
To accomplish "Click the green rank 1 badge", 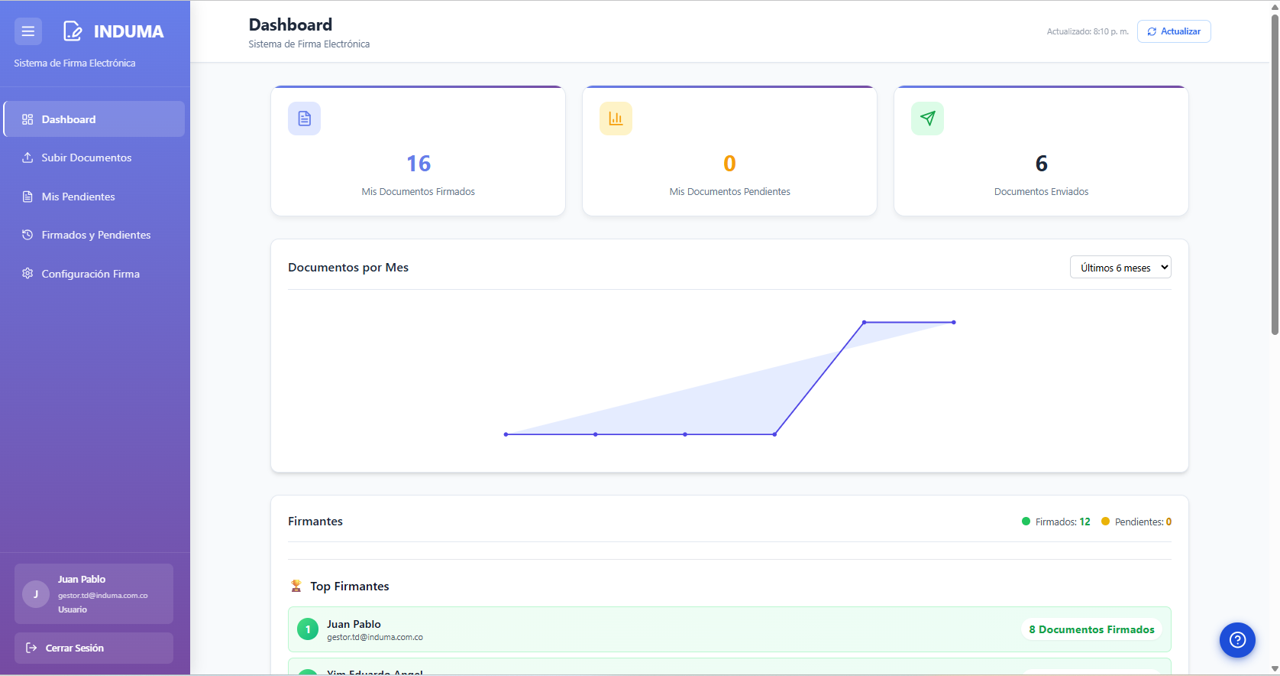I will click(x=308, y=630).
